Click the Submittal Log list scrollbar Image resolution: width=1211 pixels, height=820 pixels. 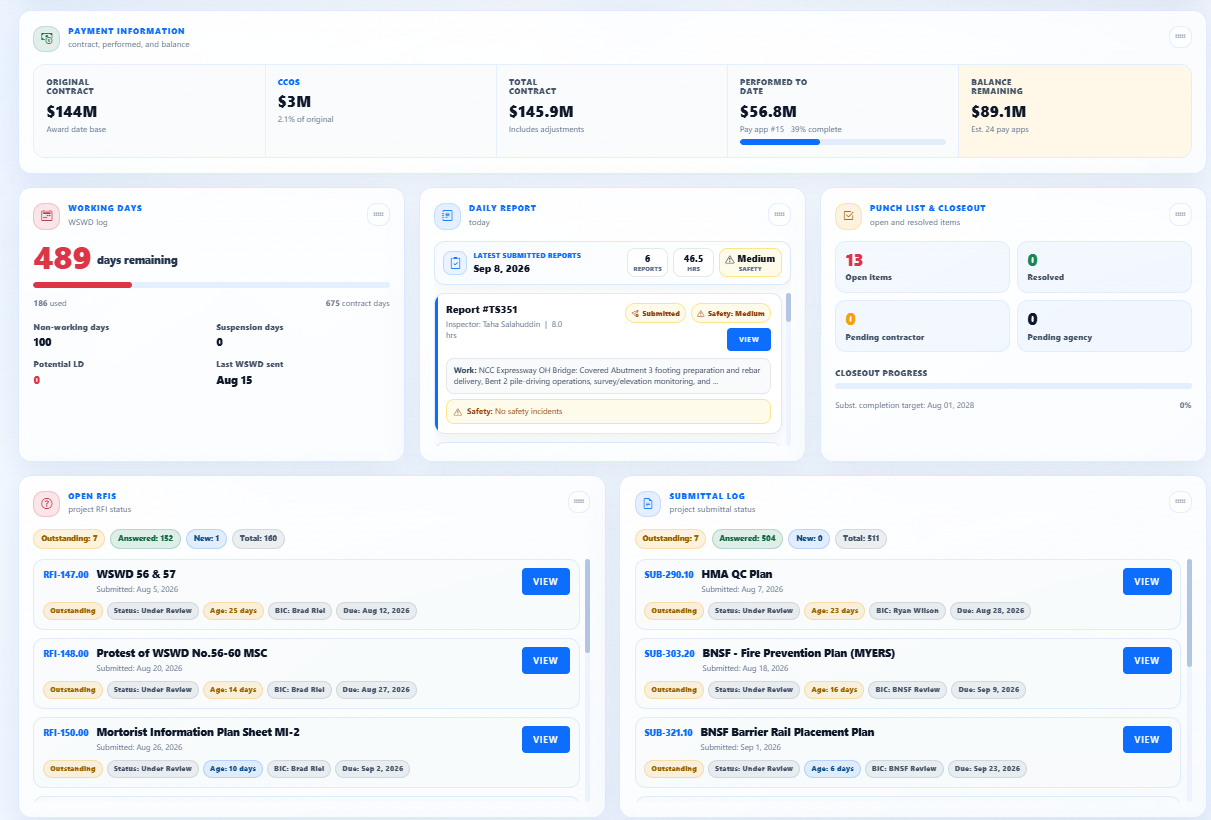click(1188, 612)
